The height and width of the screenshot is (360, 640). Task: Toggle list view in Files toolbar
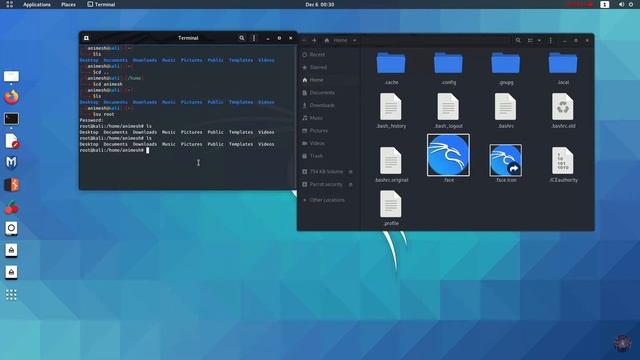530,40
